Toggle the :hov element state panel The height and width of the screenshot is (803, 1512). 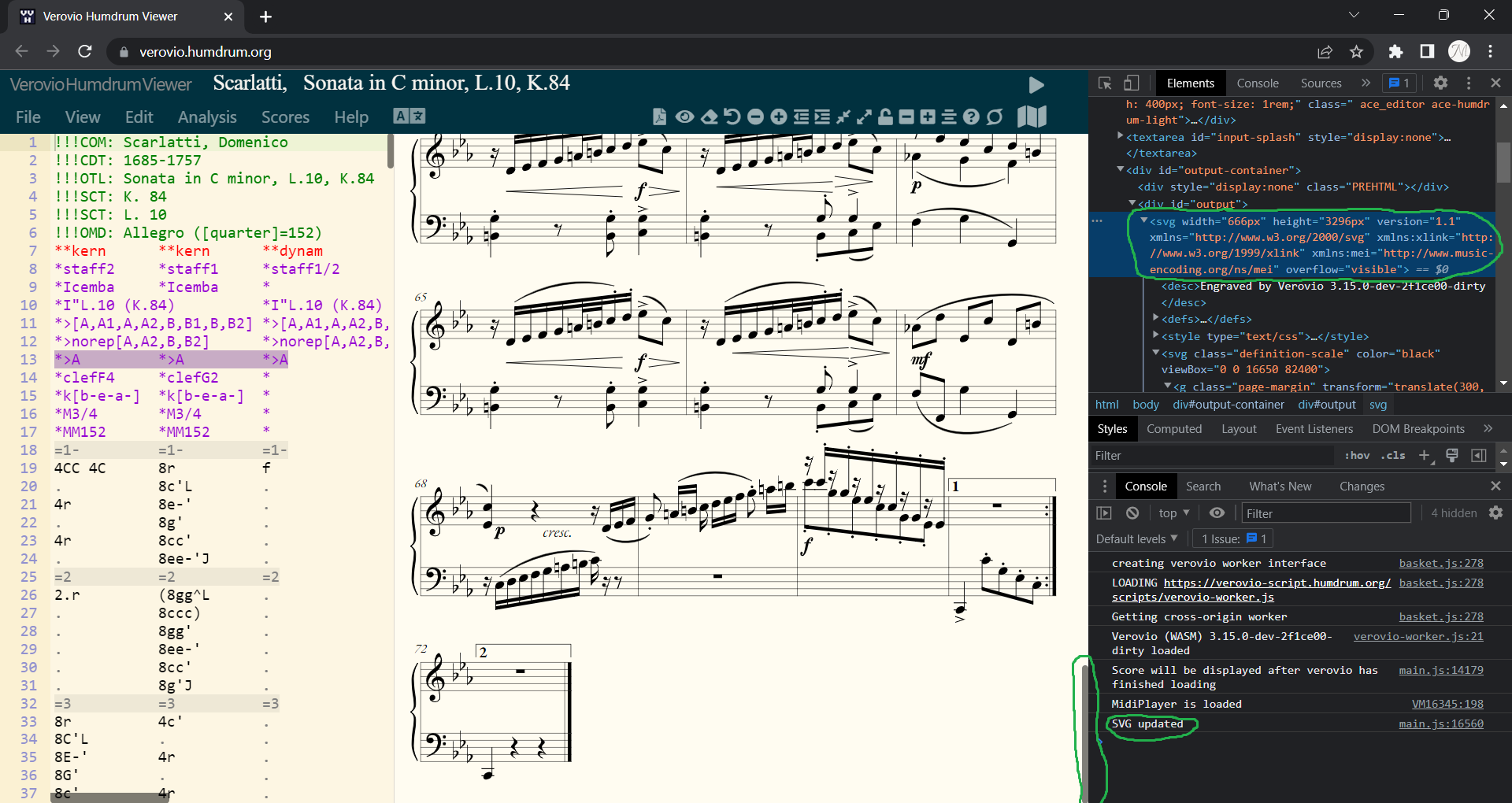pyautogui.click(x=1357, y=456)
